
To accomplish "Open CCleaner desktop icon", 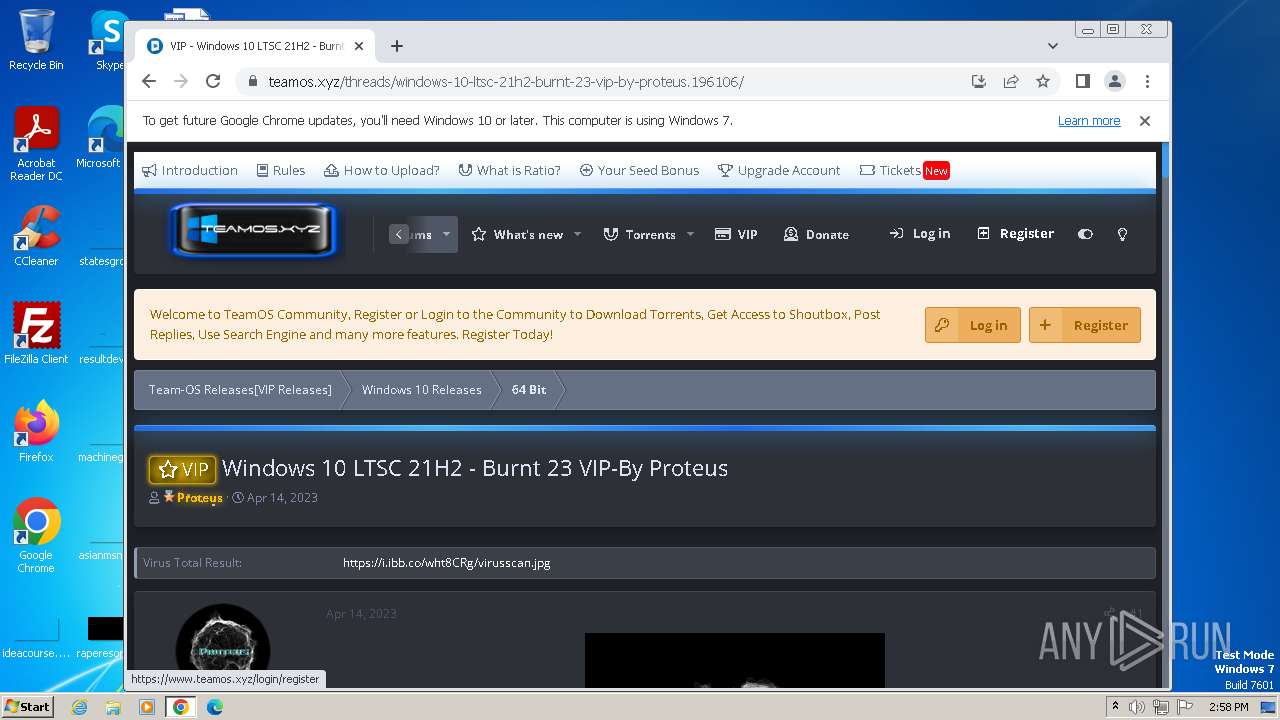I will pos(36,236).
